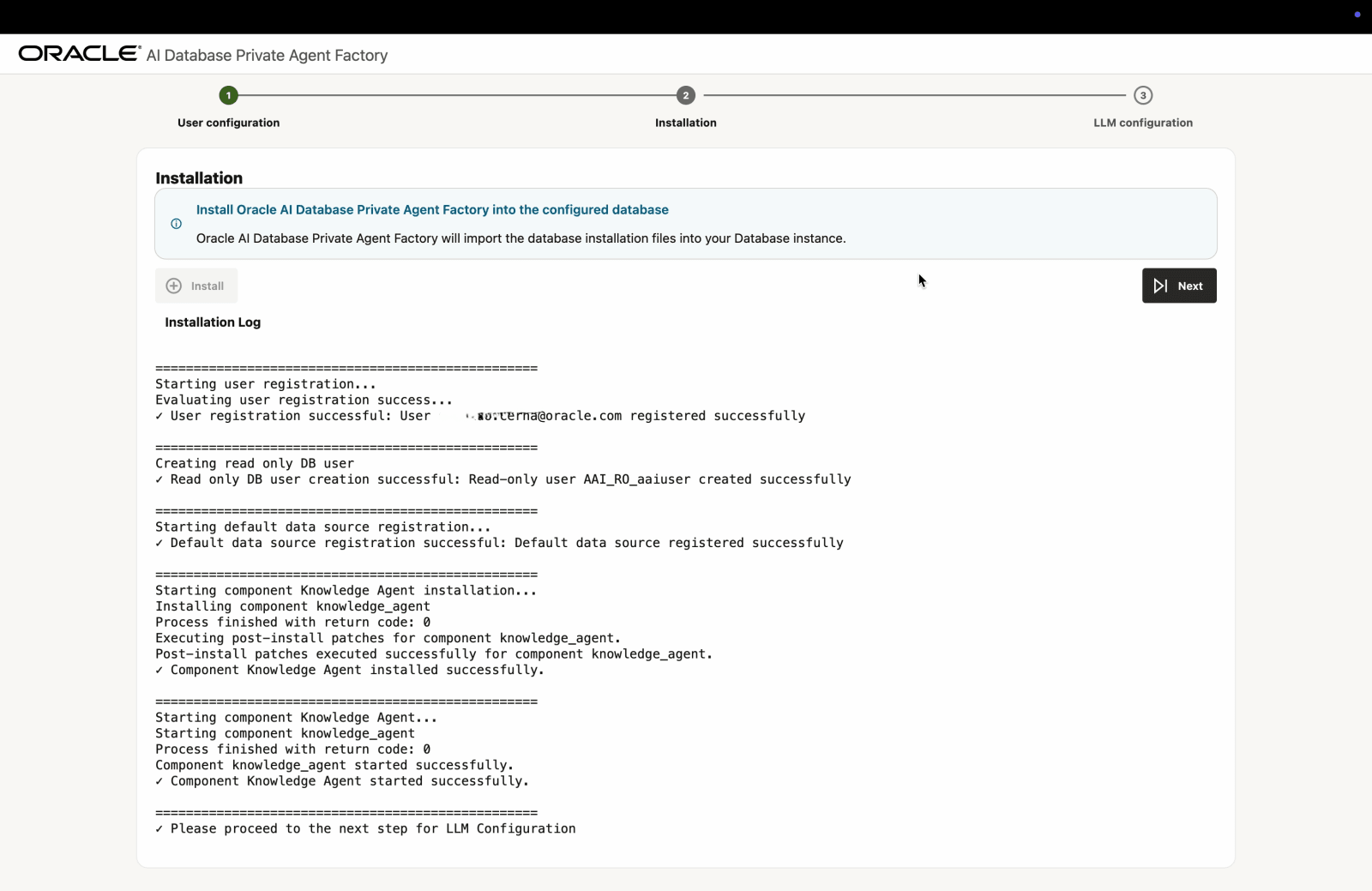Viewport: 1372px width, 891px height.
Task: Click the banner description about importing installation files
Action: pos(521,238)
